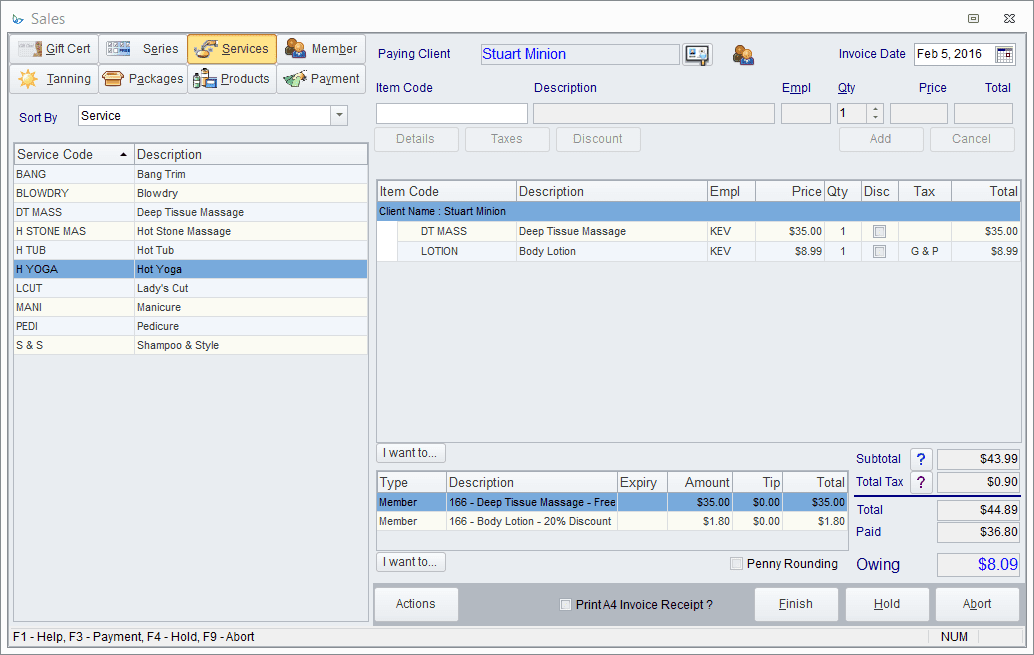This screenshot has height=655, width=1034.
Task: Toggle Disc checkbox for DT MASS row
Action: click(x=879, y=232)
